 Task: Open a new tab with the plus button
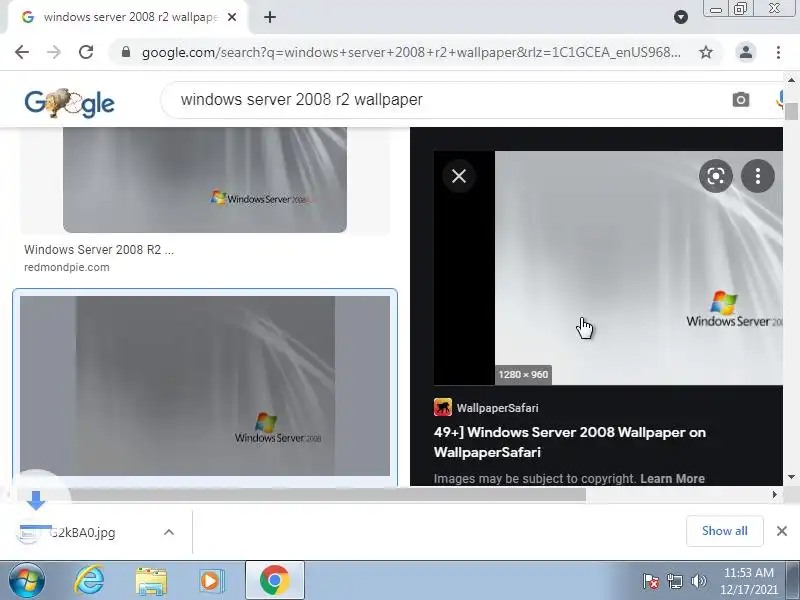(270, 17)
